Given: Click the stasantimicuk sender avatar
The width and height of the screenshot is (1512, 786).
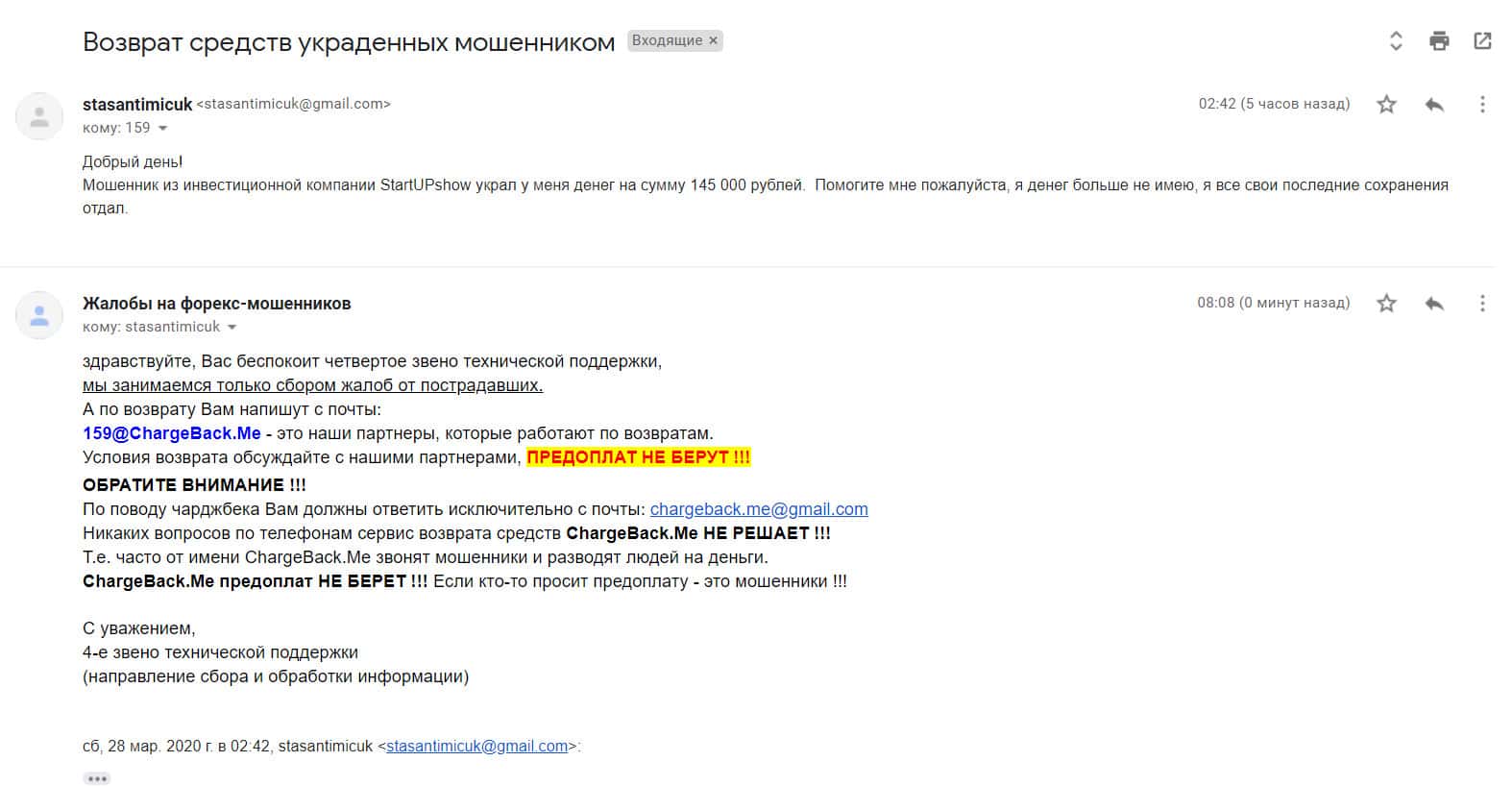Looking at the screenshot, I should (x=39, y=117).
